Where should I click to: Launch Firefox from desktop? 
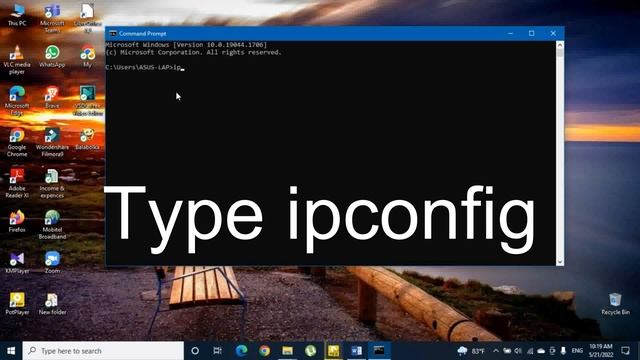(17, 221)
